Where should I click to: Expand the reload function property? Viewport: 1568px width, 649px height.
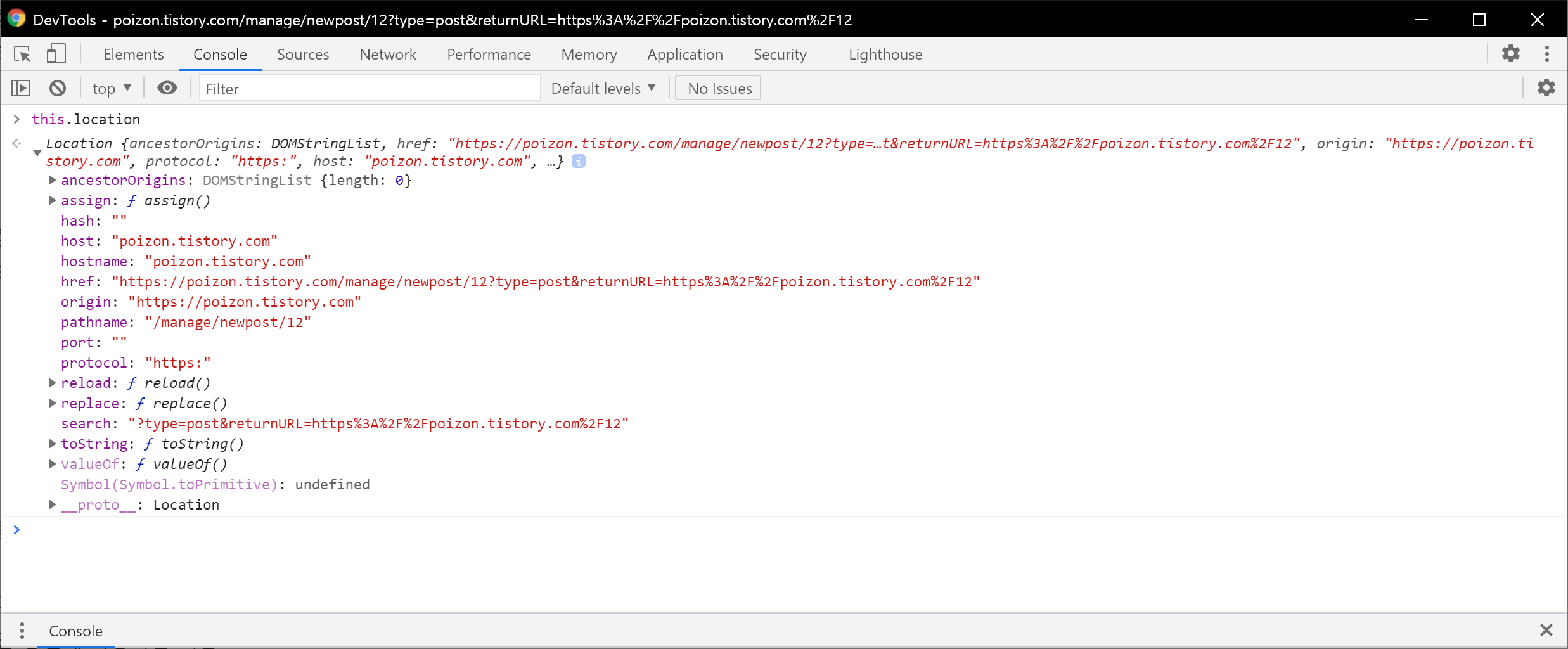pyautogui.click(x=53, y=383)
